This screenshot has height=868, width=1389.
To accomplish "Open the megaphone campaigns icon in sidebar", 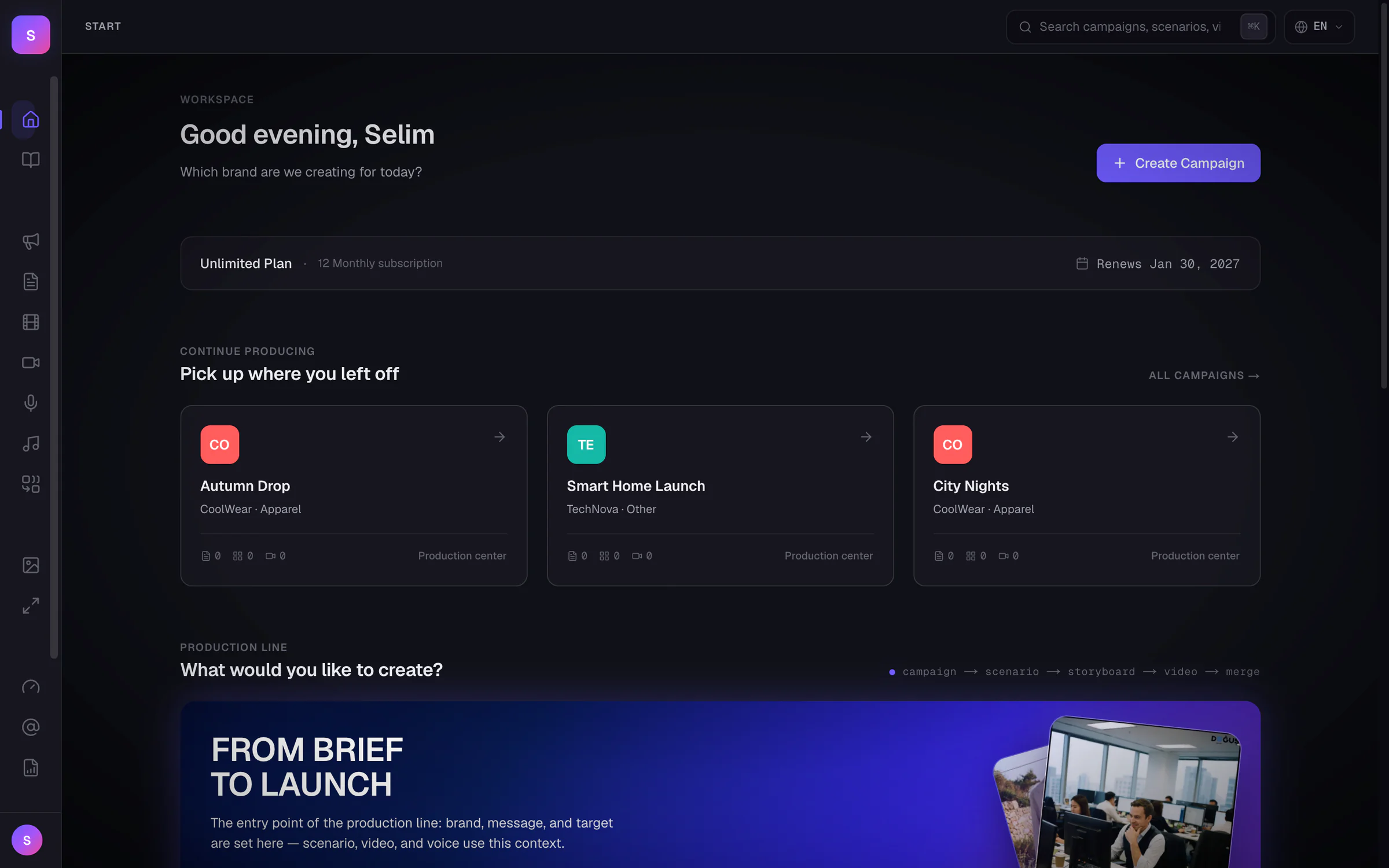I will (x=31, y=241).
